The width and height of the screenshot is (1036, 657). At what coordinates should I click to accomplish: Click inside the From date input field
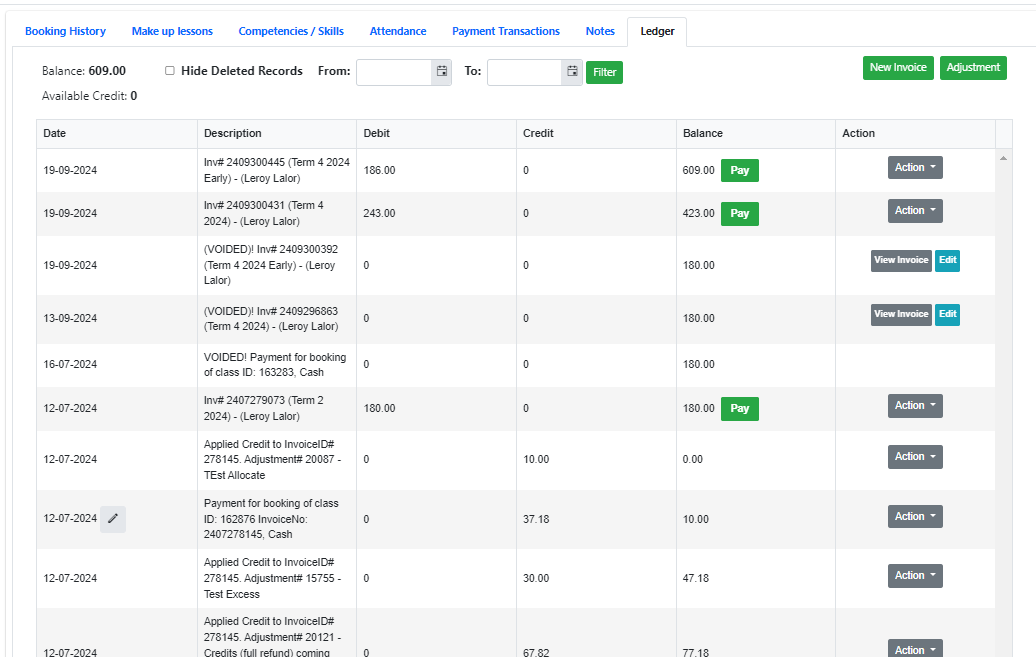coord(394,72)
